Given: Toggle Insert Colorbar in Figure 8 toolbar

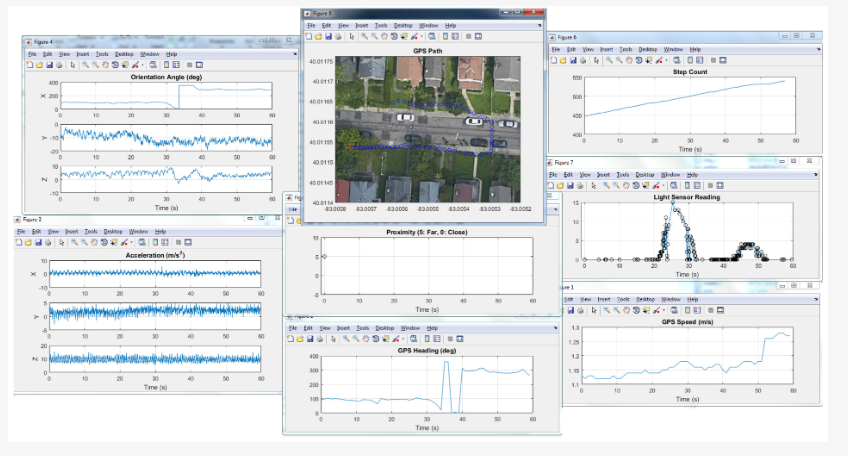Looking at the screenshot, I should click(445, 37).
